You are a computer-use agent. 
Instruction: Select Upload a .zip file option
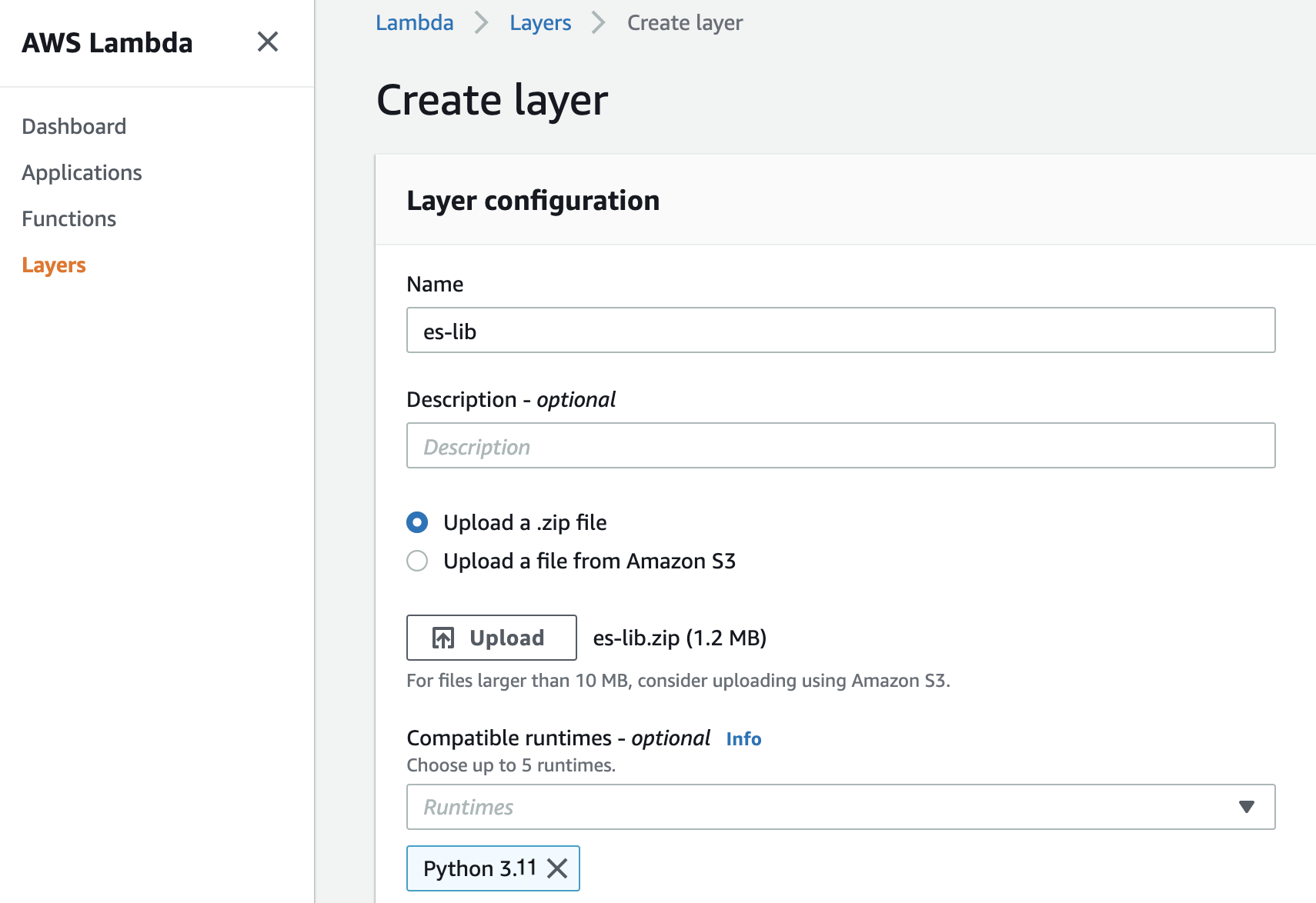tap(417, 523)
